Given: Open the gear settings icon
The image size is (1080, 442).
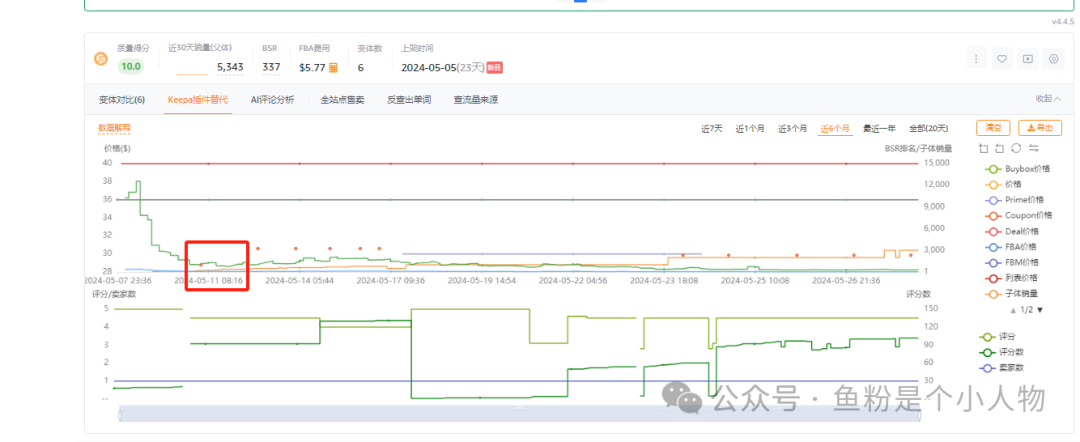Looking at the screenshot, I should pos(1053,59).
